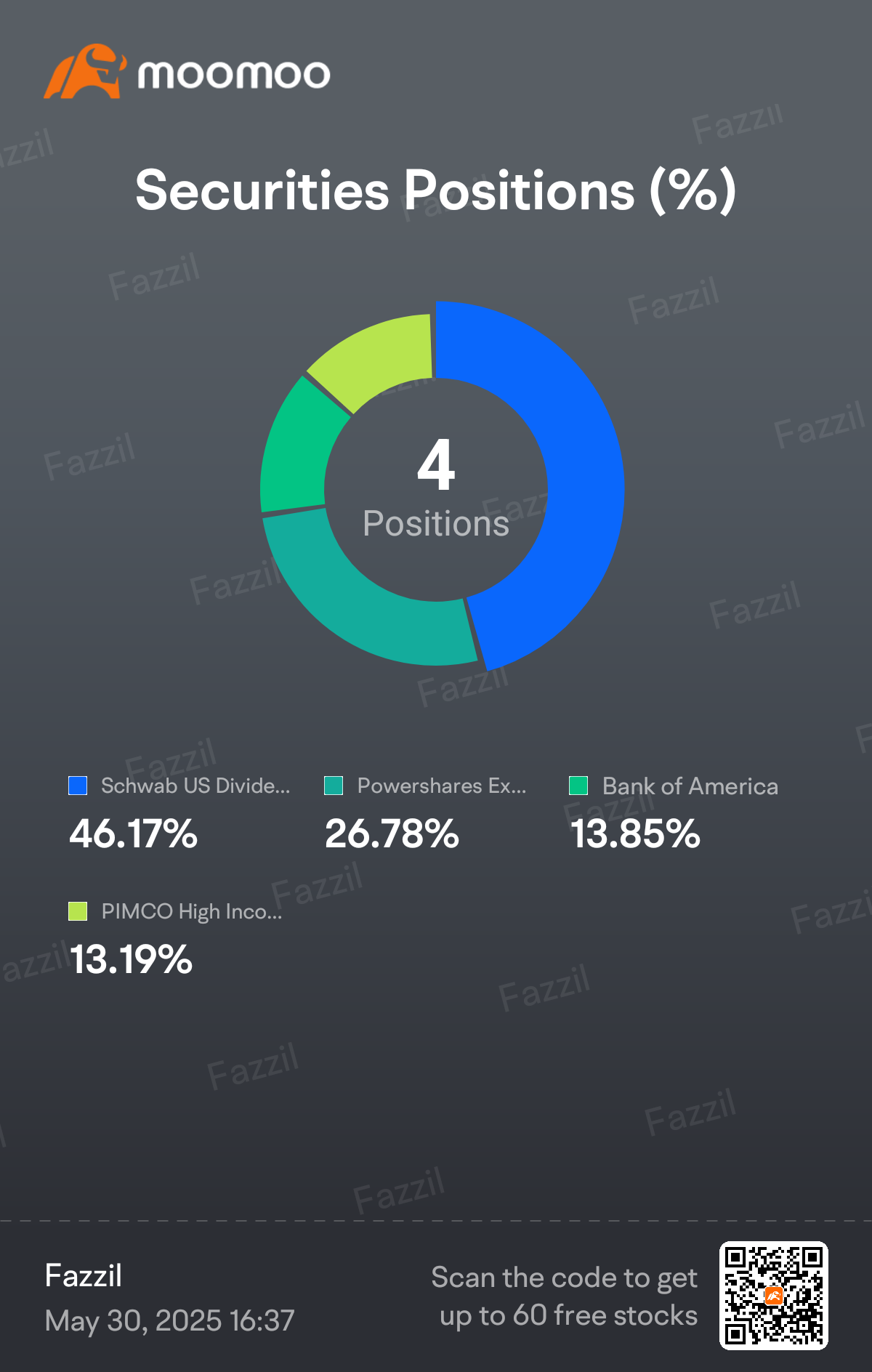Click the 26.78% percentage value
The image size is (872, 1372).
(x=392, y=834)
